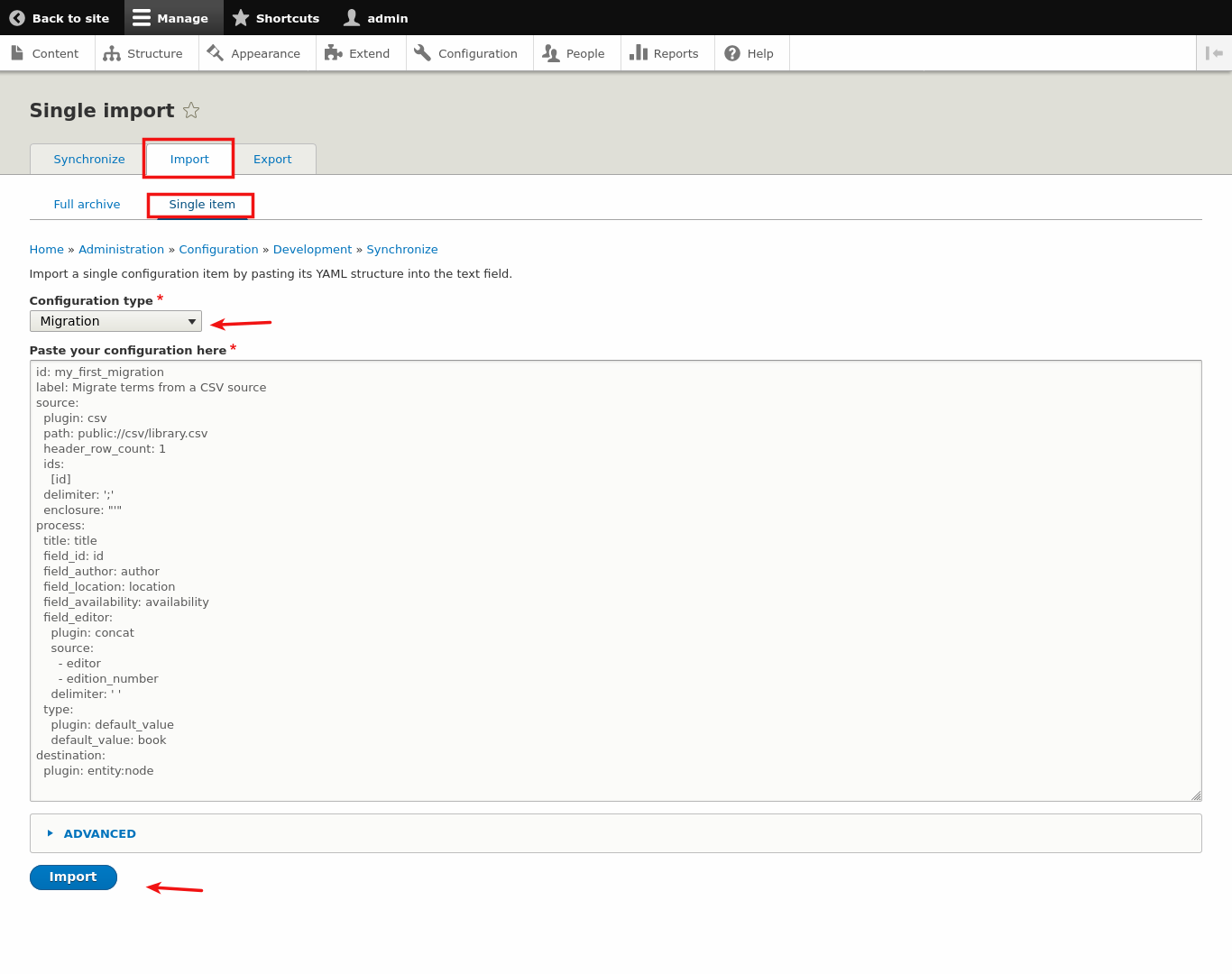Image resolution: width=1232 pixels, height=974 pixels.
Task: Open the Configuration type dropdown
Action: point(115,320)
